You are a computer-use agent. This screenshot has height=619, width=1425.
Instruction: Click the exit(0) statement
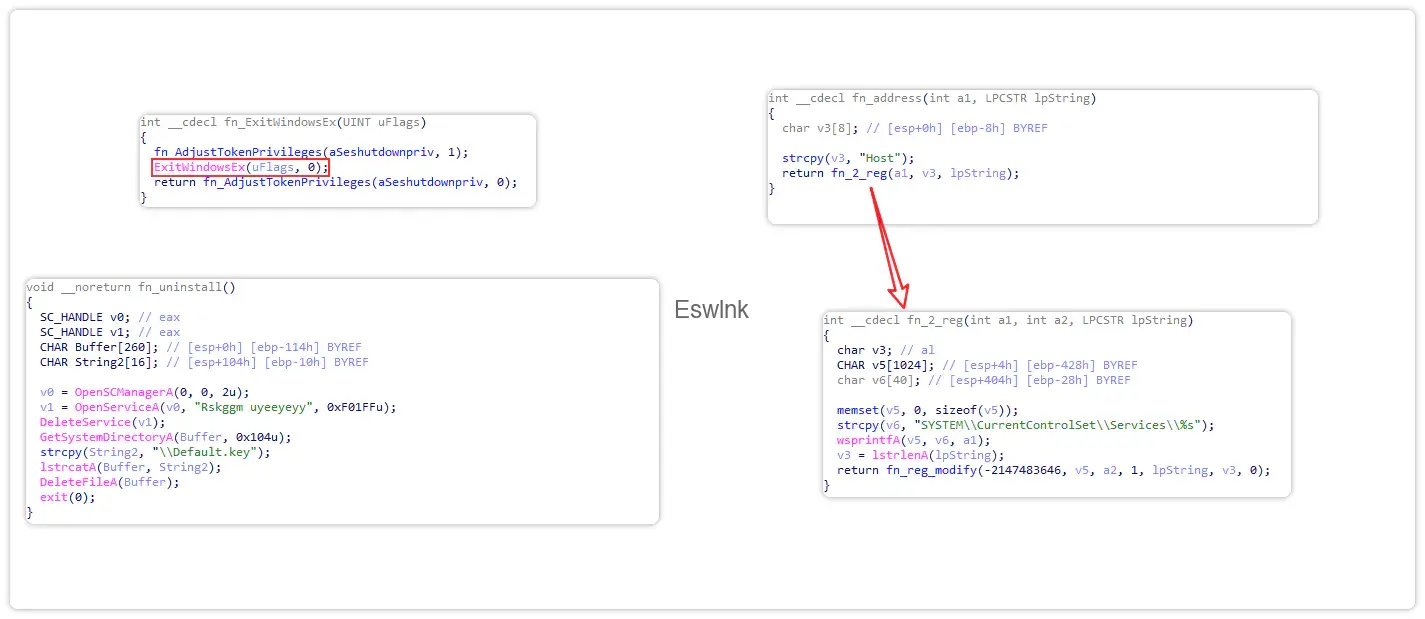pos(67,497)
